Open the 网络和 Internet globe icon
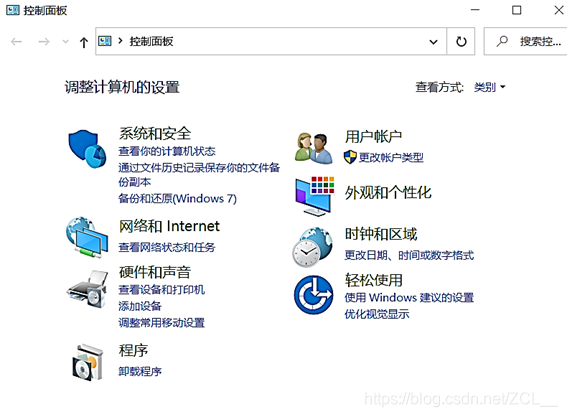 click(87, 237)
